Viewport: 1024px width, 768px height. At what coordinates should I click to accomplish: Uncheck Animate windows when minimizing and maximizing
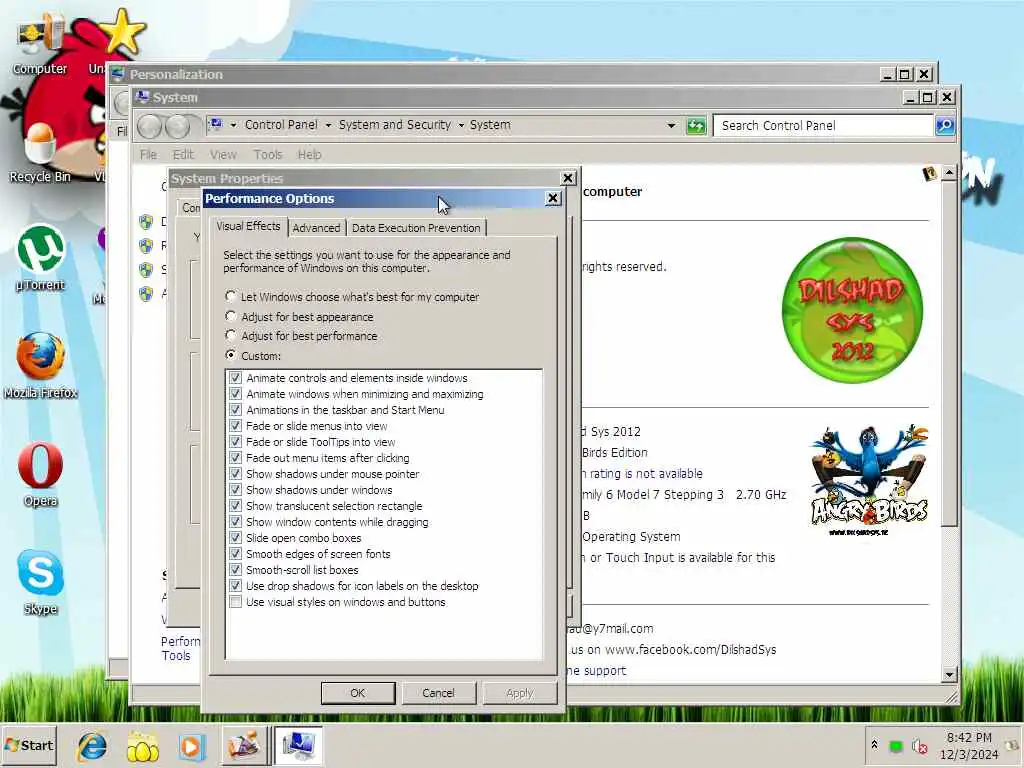tap(235, 394)
